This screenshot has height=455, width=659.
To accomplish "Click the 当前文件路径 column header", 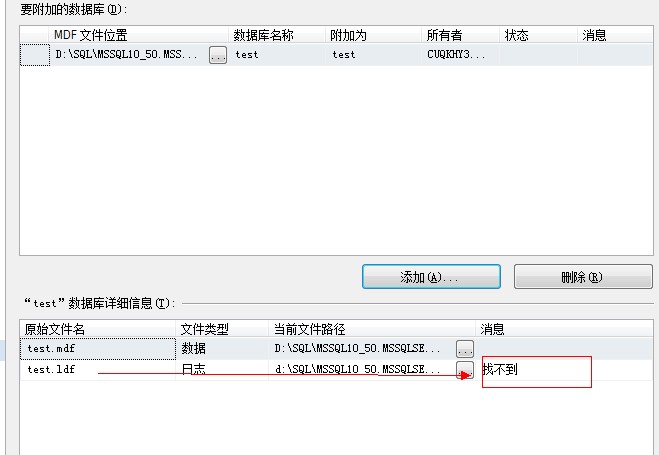I will point(309,329).
